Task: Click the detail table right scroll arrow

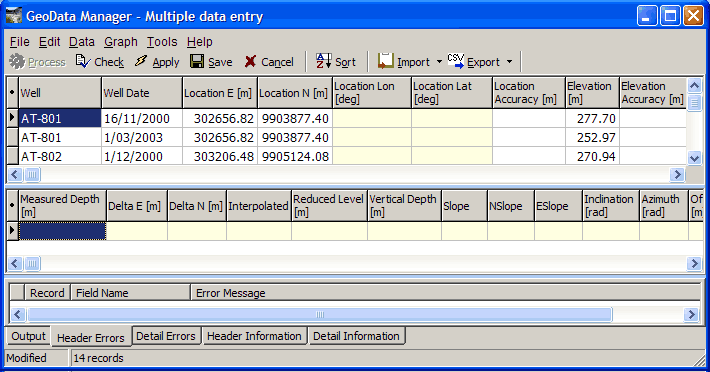Action: 694,263
